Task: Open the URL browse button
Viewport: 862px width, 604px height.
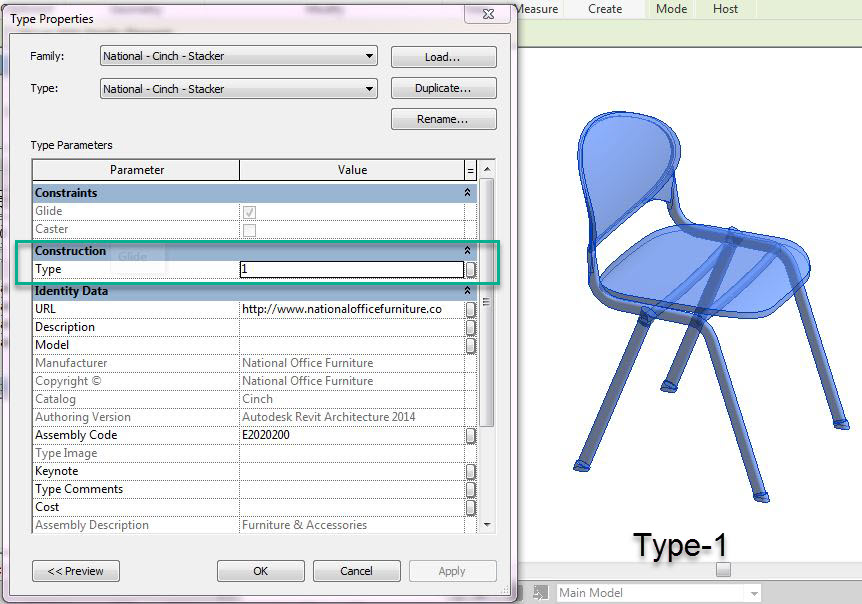Action: (470, 308)
